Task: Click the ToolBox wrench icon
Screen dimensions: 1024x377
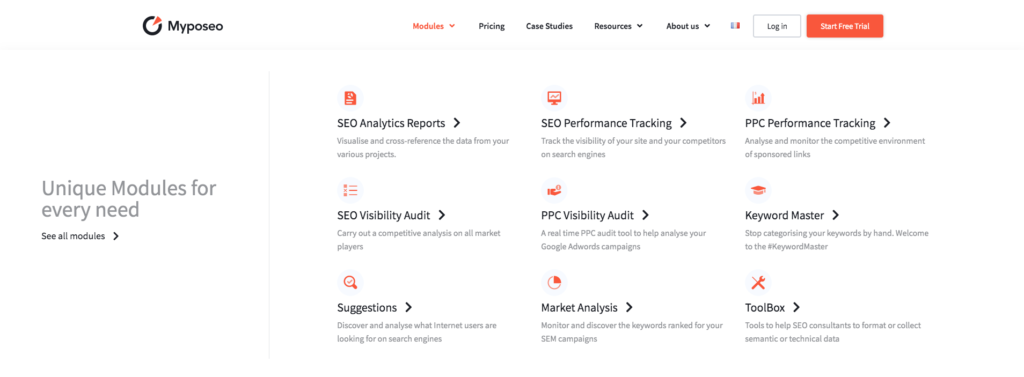Action: (758, 282)
